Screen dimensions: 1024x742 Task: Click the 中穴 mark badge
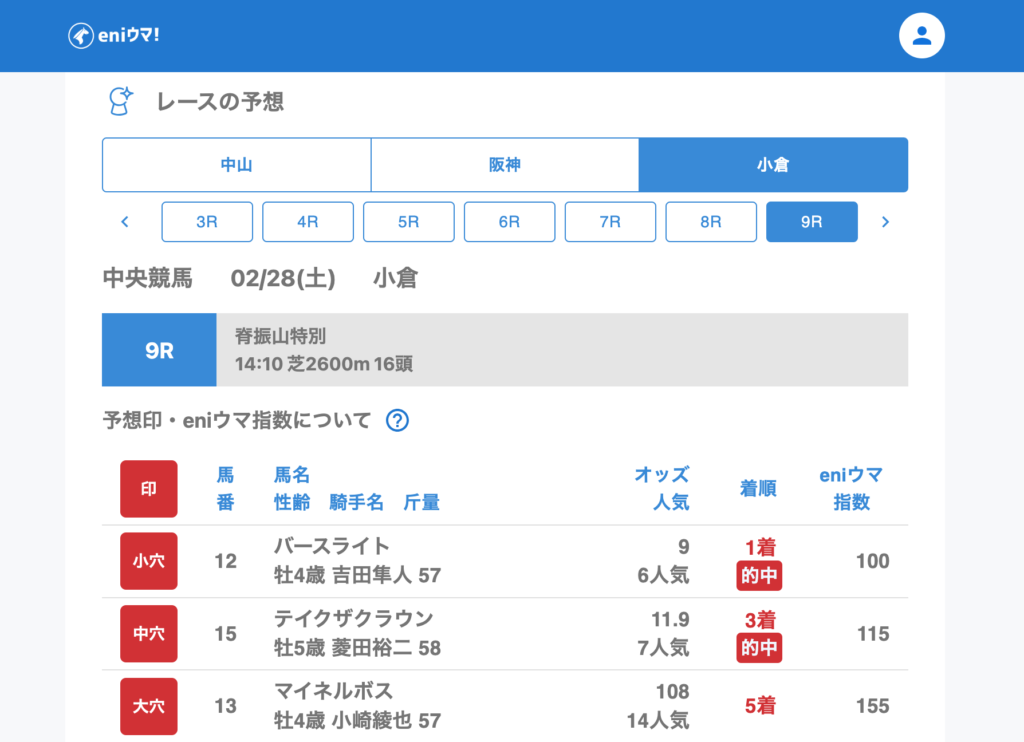pos(149,634)
